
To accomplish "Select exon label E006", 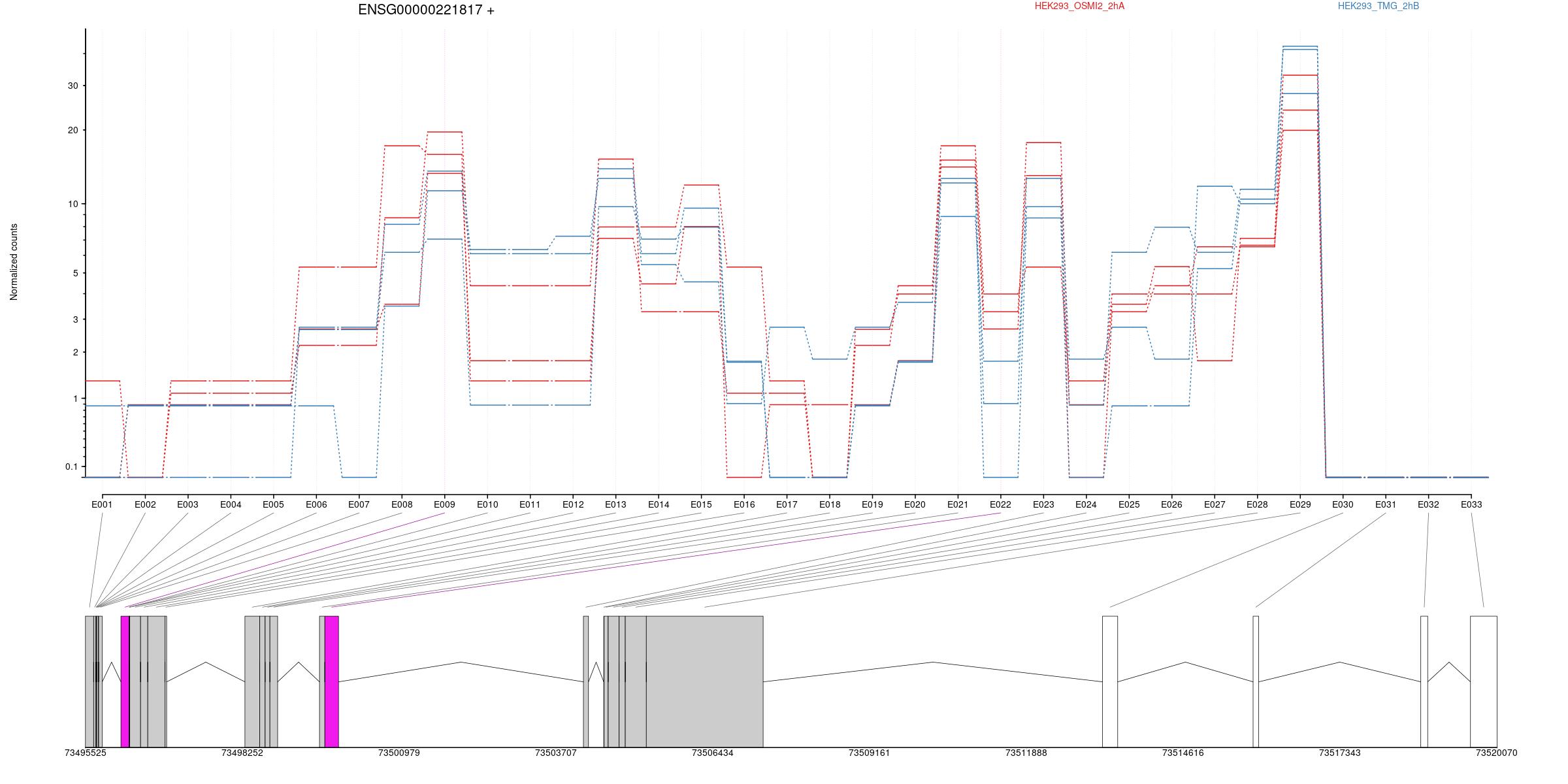I will click(316, 504).
